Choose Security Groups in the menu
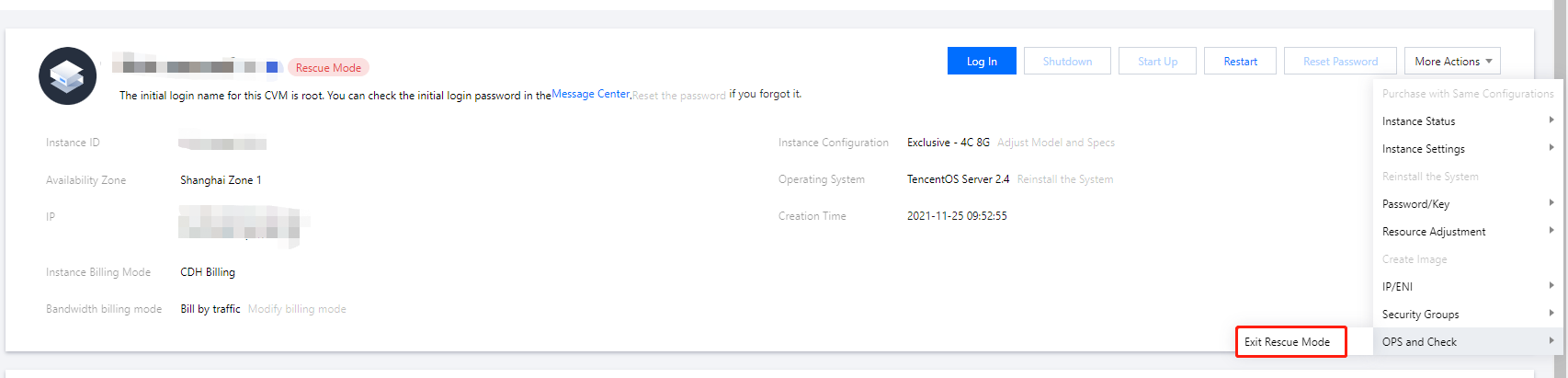This screenshot has width=1568, height=378. coord(1421,315)
